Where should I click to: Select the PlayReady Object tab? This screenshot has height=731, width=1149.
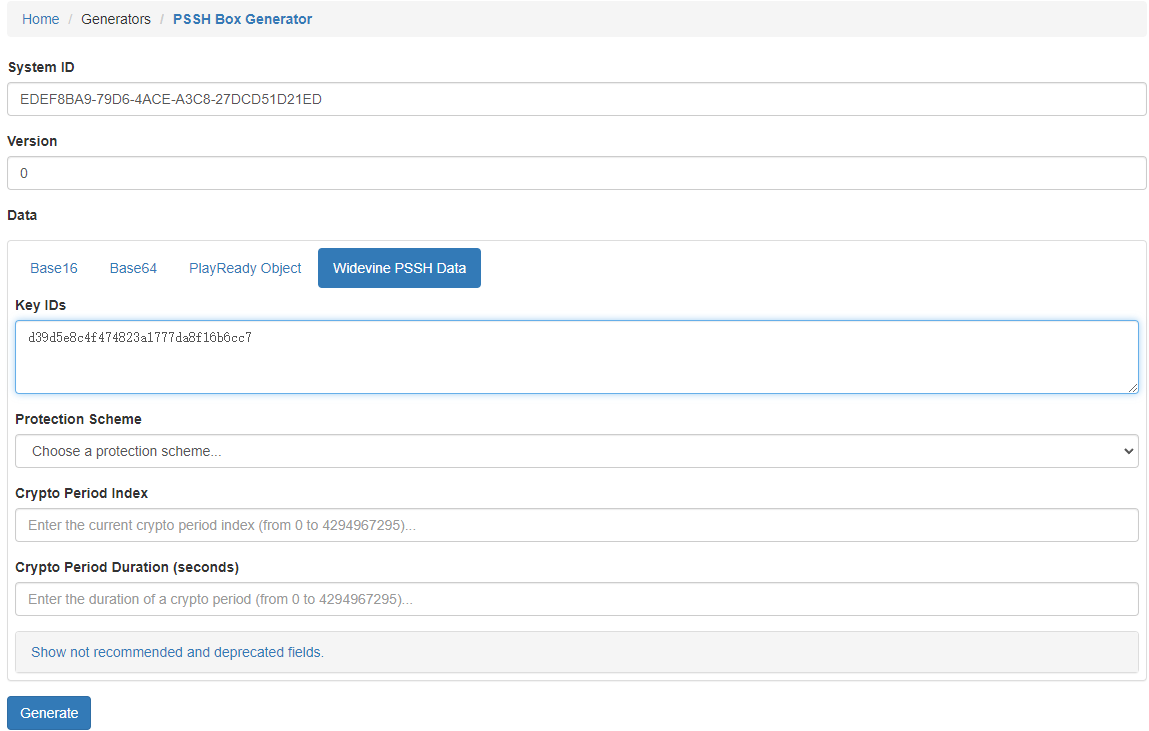(245, 268)
